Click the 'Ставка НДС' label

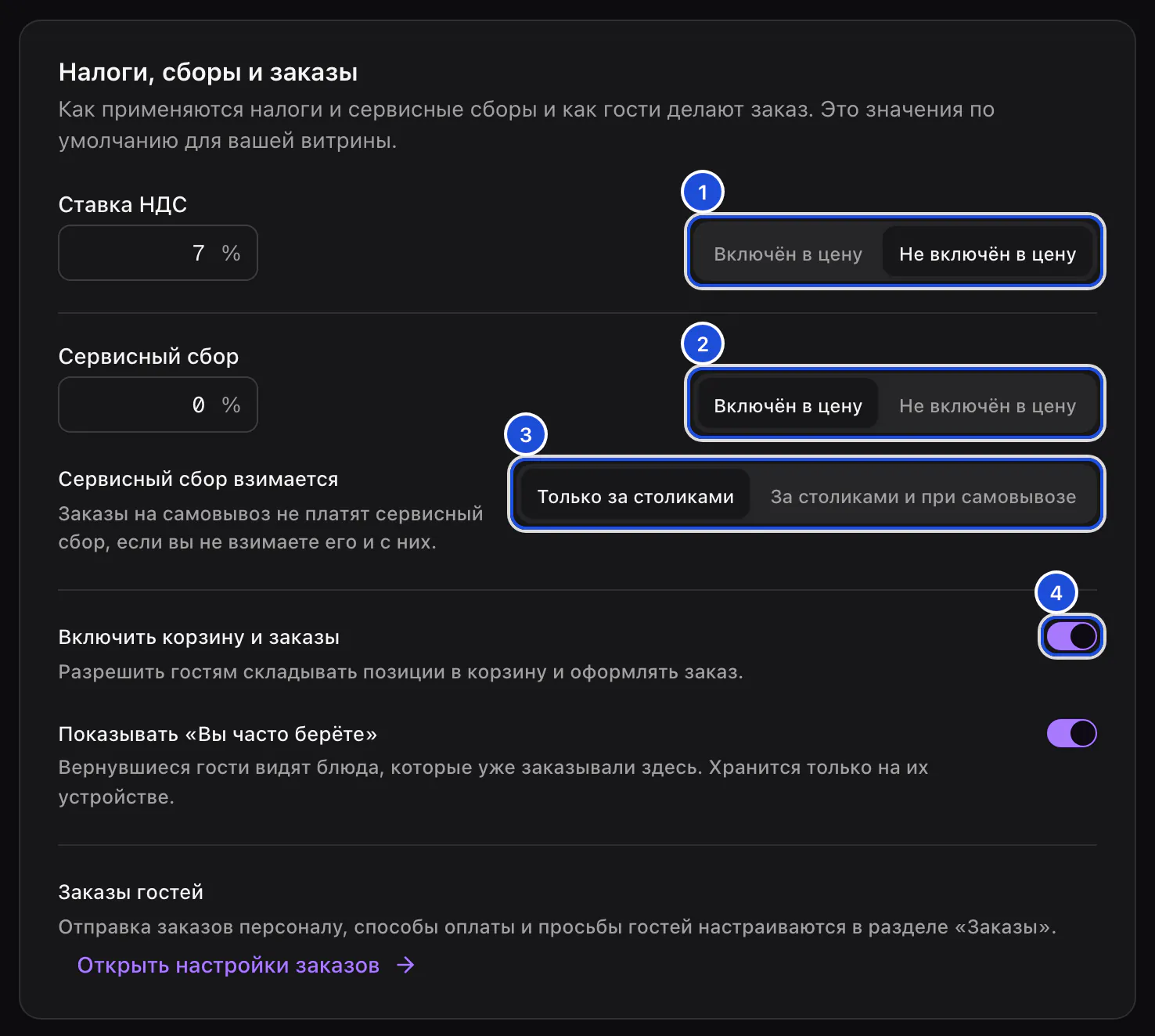pos(123,204)
